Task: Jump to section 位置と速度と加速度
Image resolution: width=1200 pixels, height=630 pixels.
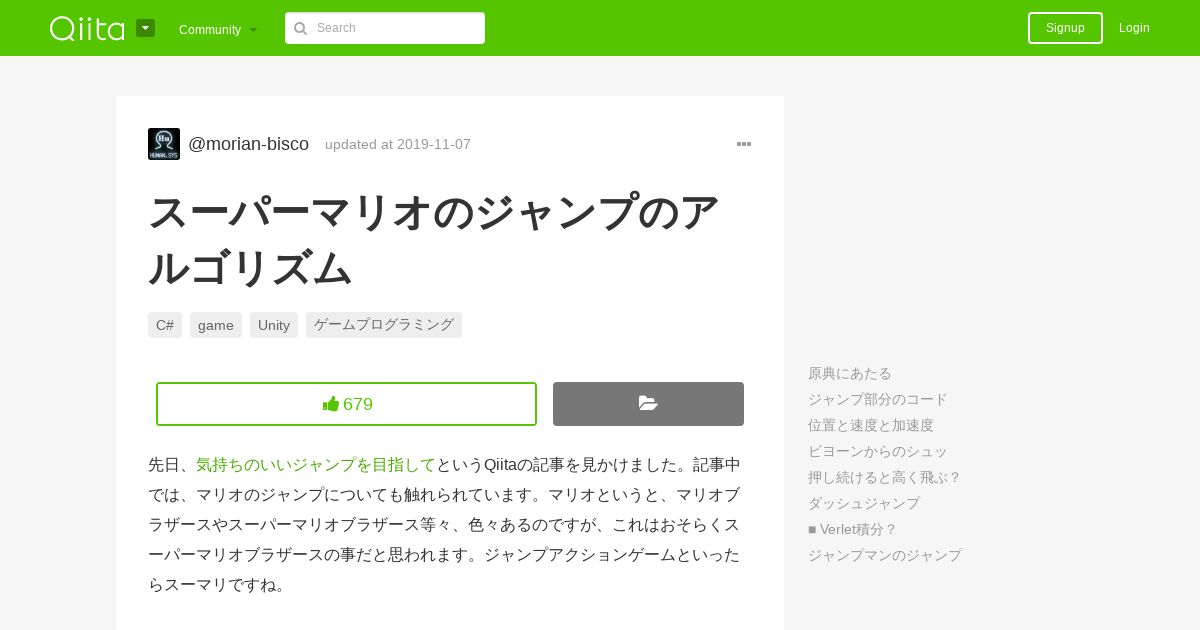Action: [x=871, y=425]
